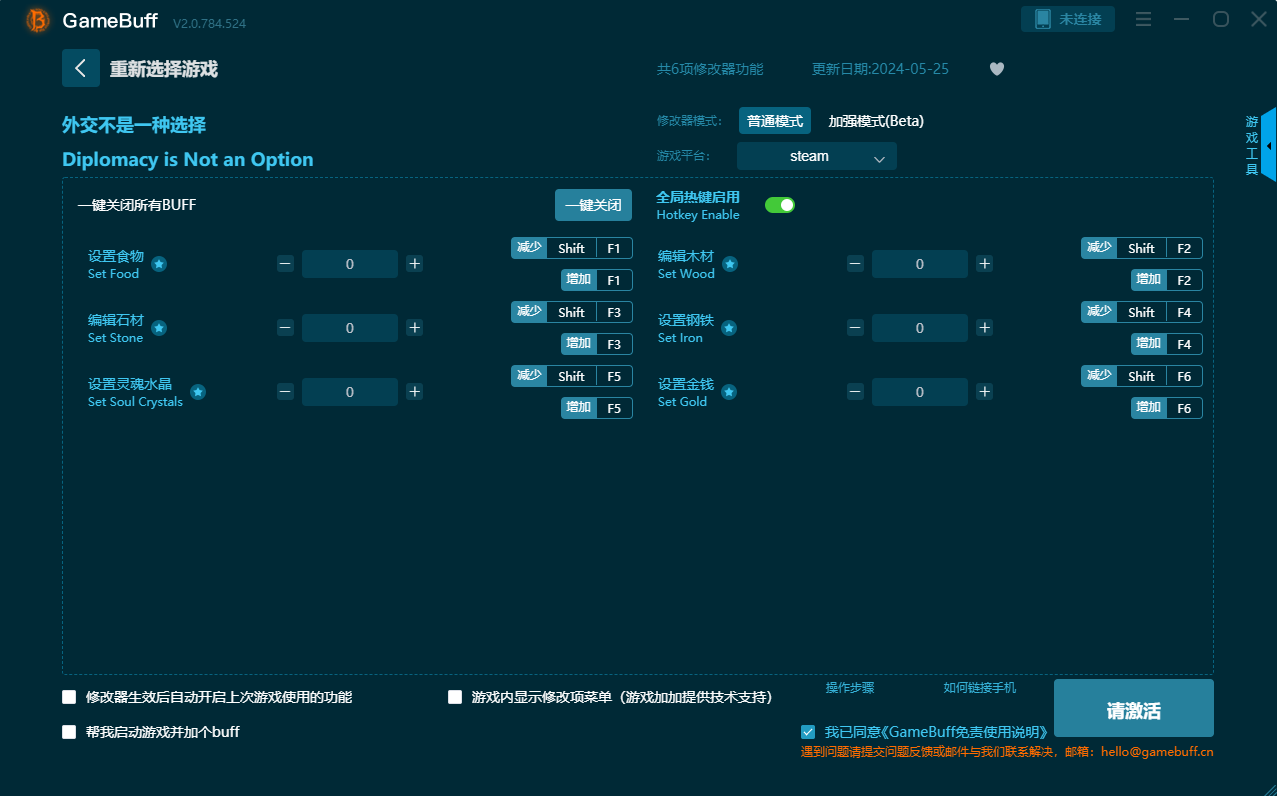Click the large activate button
Viewport: 1277px width, 796px height.
coord(1133,709)
